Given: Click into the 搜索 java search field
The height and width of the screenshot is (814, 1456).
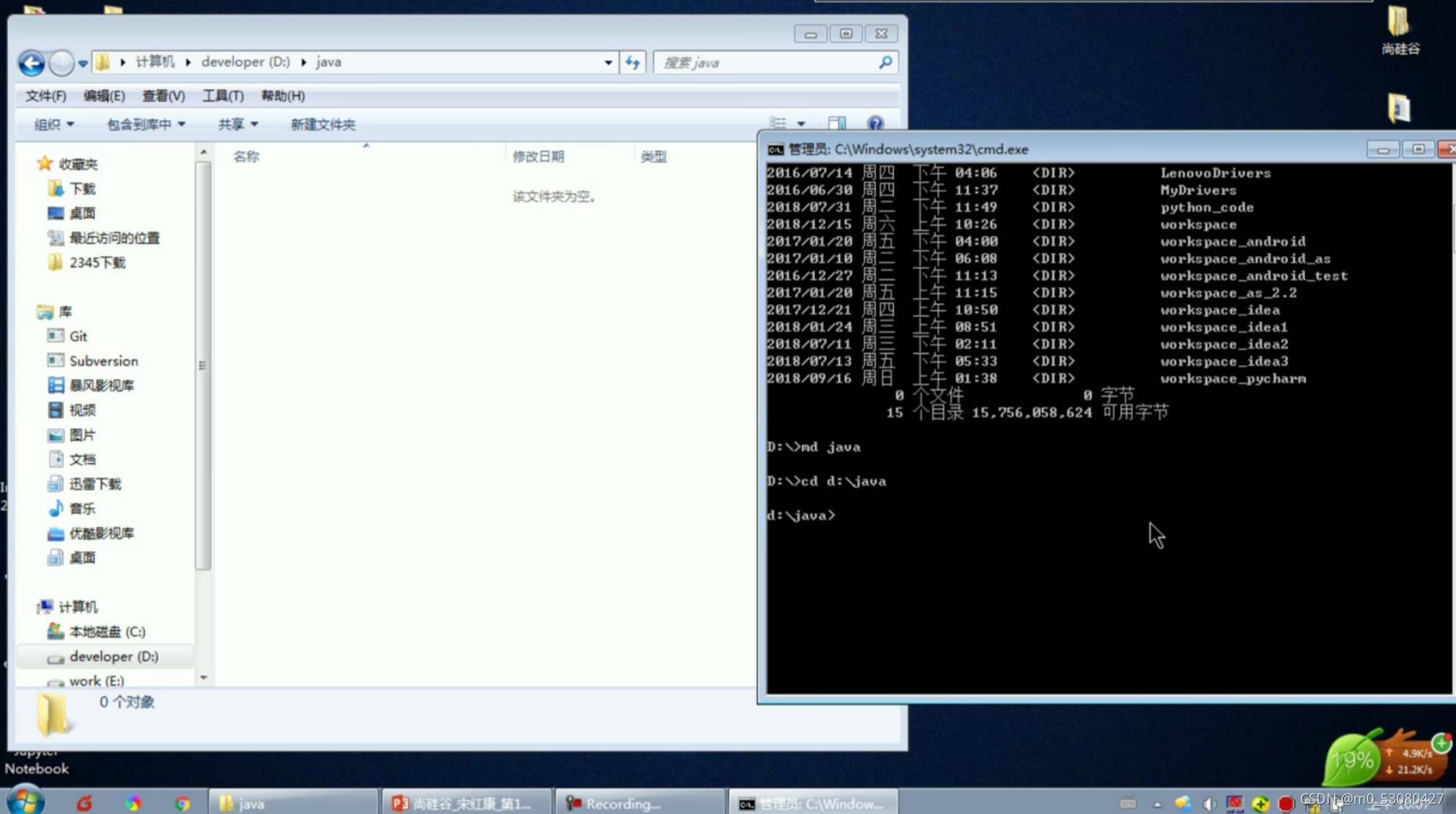Looking at the screenshot, I should point(766,63).
